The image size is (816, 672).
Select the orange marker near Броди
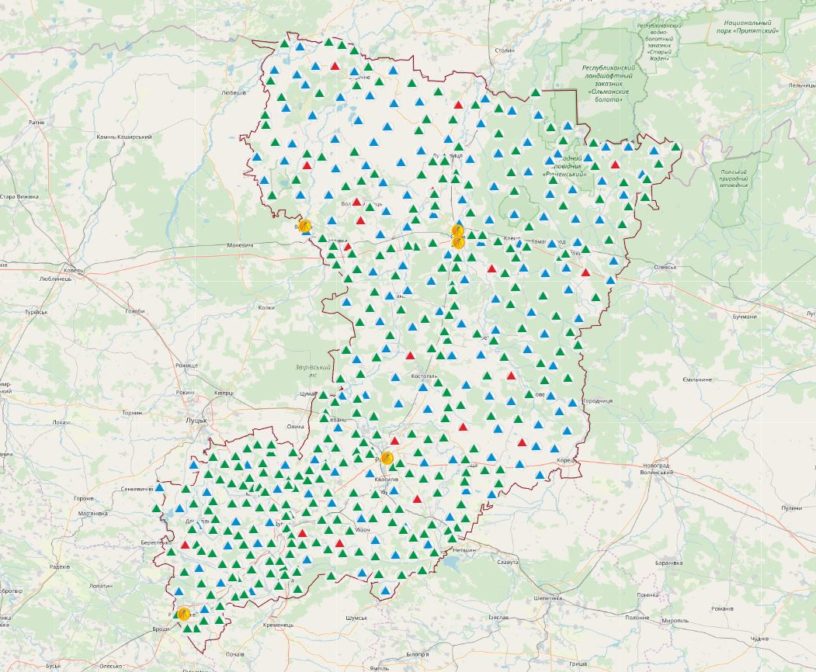click(x=183, y=613)
